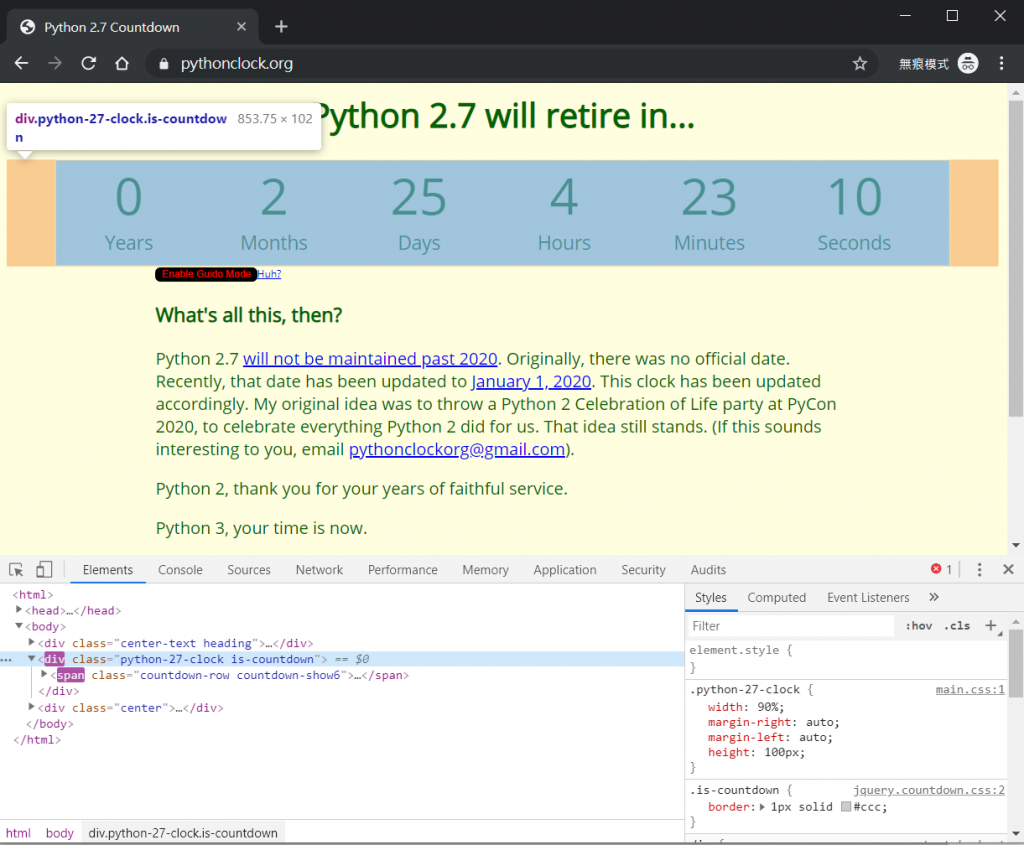Switch to the Console tab
The width and height of the screenshot is (1024, 845).
point(180,569)
